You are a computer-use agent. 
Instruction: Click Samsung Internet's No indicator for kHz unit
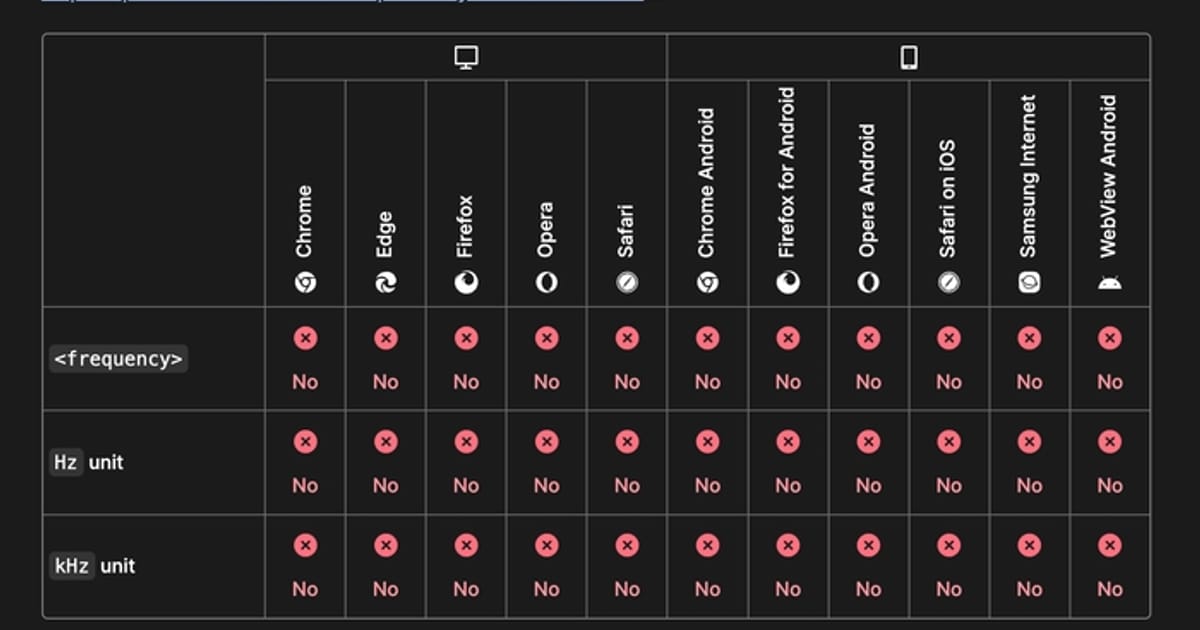pyautogui.click(x=1029, y=589)
